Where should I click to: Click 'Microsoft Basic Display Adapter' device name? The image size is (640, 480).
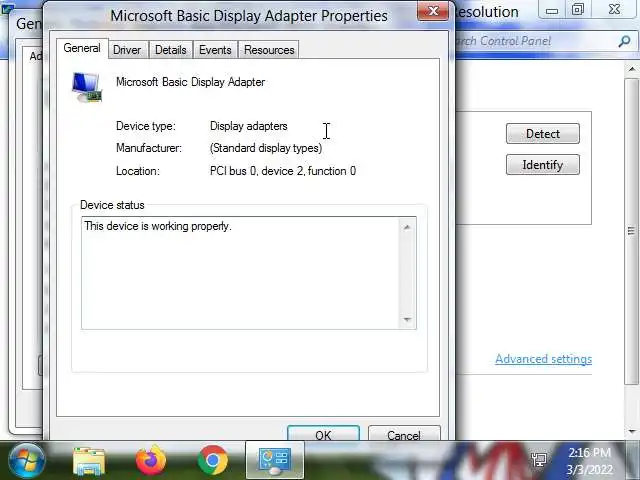191,82
